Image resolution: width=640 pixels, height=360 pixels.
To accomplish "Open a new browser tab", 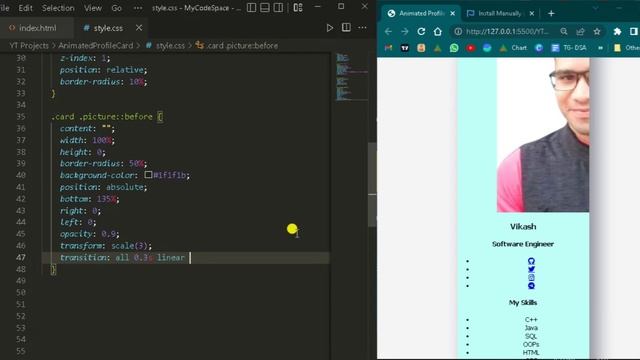I will (551, 13).
